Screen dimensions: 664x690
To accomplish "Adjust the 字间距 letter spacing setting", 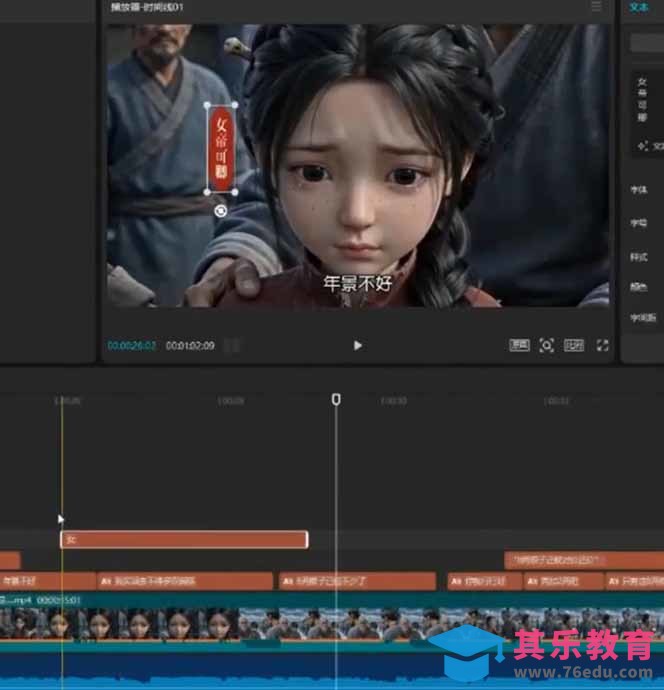I will tap(643, 317).
